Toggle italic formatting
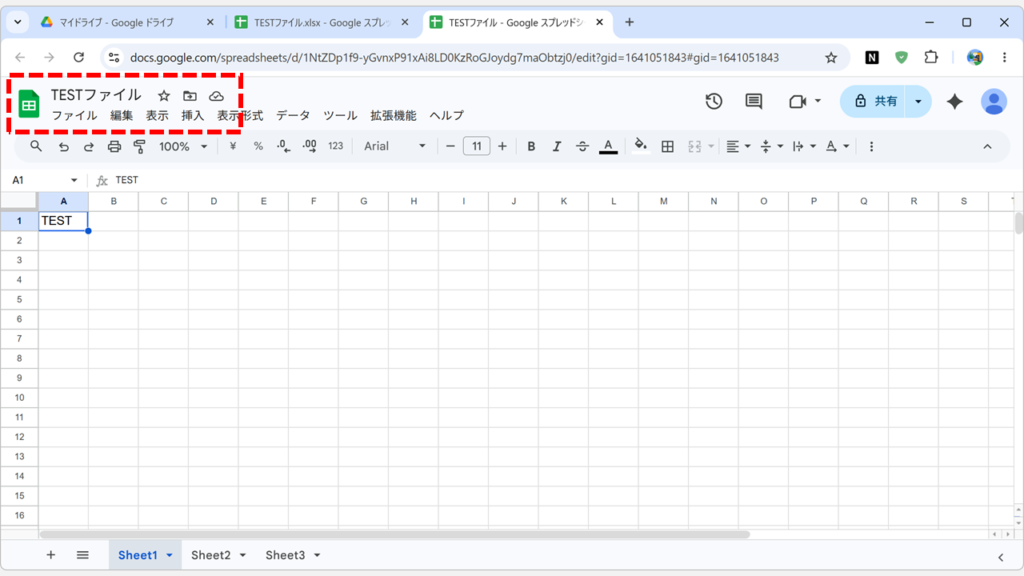The height and width of the screenshot is (576, 1024). (556, 146)
